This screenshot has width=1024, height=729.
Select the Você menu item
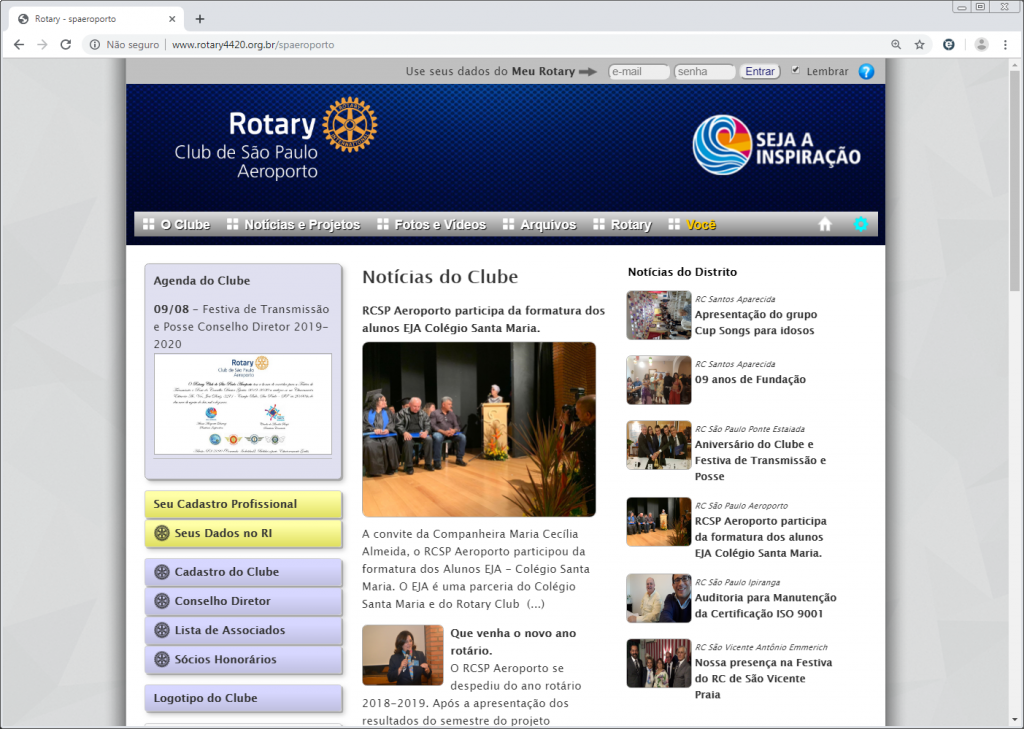pyautogui.click(x=692, y=225)
